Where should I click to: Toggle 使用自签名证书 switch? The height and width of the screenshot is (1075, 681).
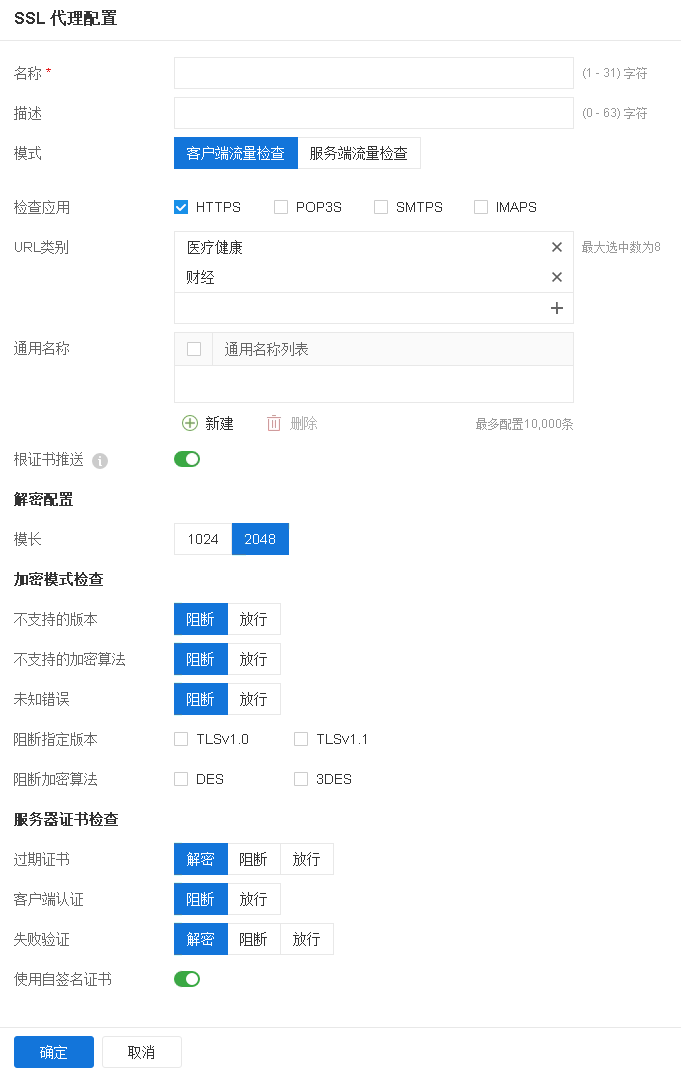click(187, 979)
